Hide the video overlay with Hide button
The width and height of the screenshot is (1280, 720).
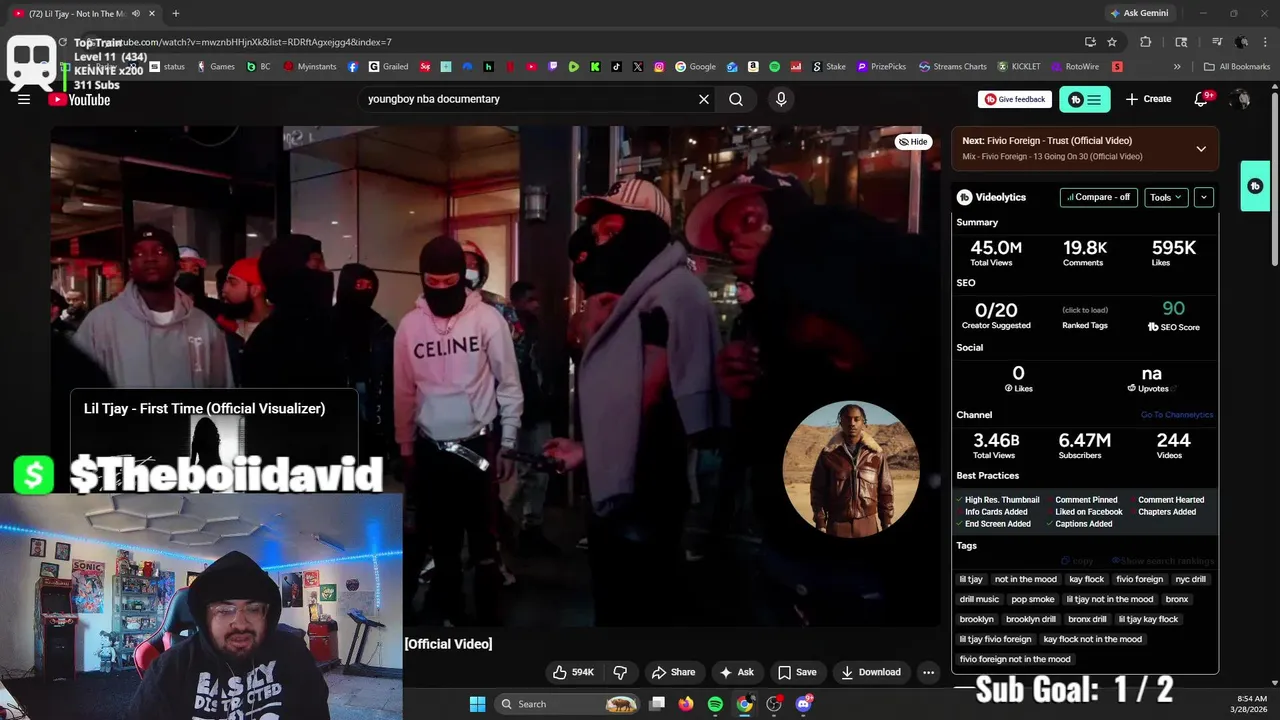[913, 142]
